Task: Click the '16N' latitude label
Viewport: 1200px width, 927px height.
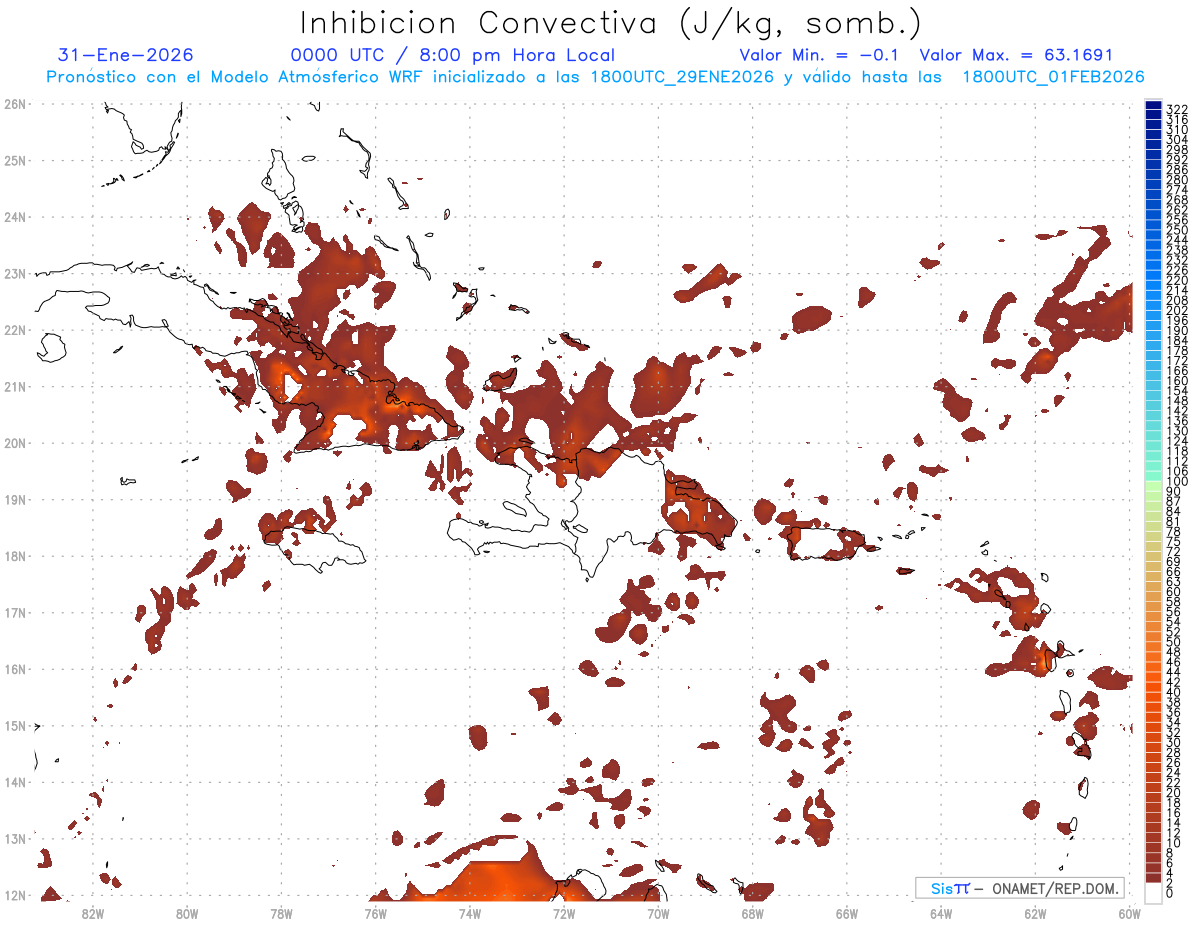Action: tap(15, 668)
